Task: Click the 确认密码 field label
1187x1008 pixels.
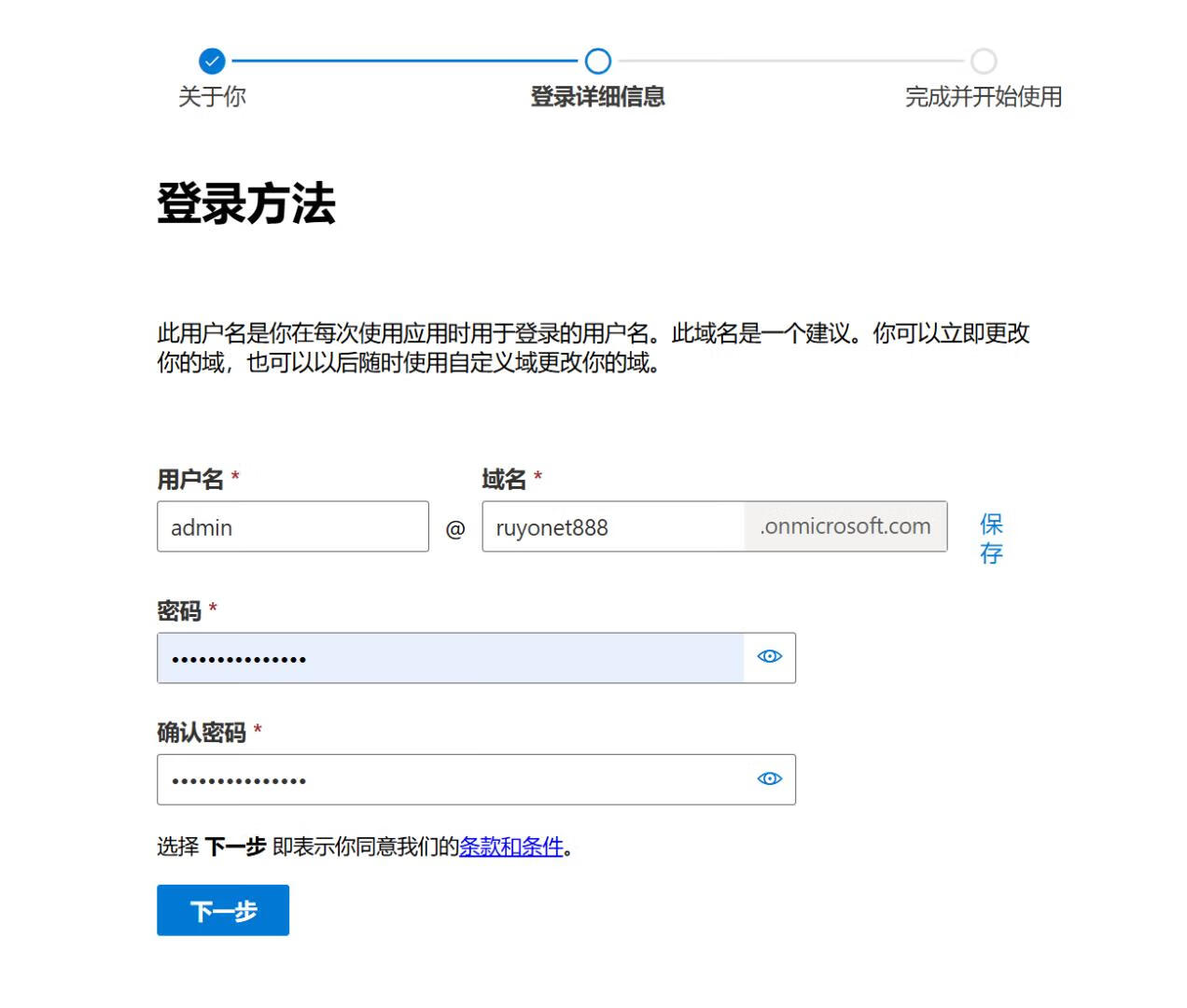Action: 202,733
